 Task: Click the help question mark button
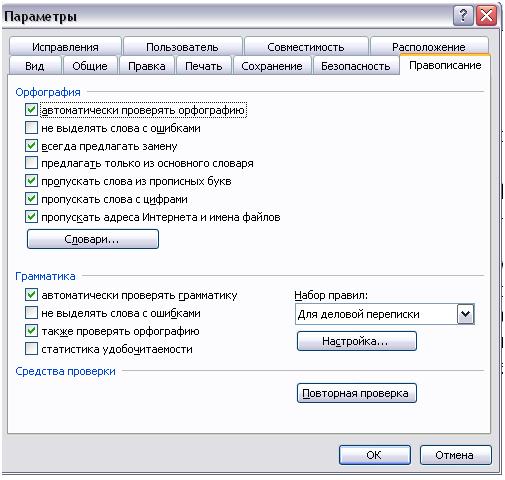(x=463, y=16)
